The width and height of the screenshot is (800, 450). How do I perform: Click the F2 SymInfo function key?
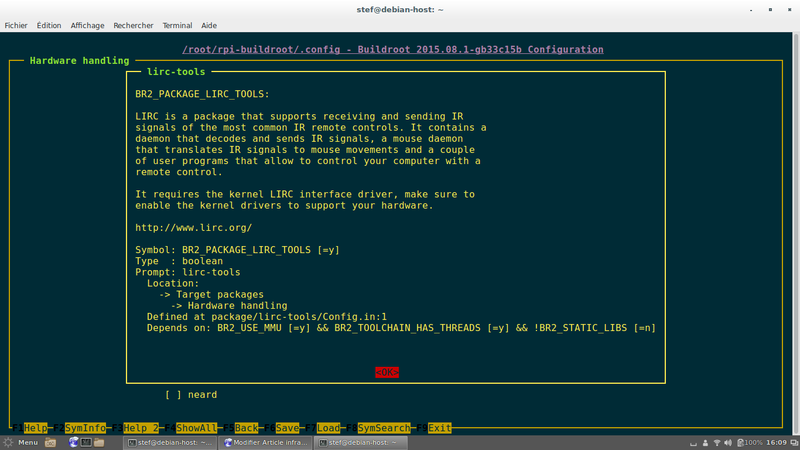[x=80, y=428]
